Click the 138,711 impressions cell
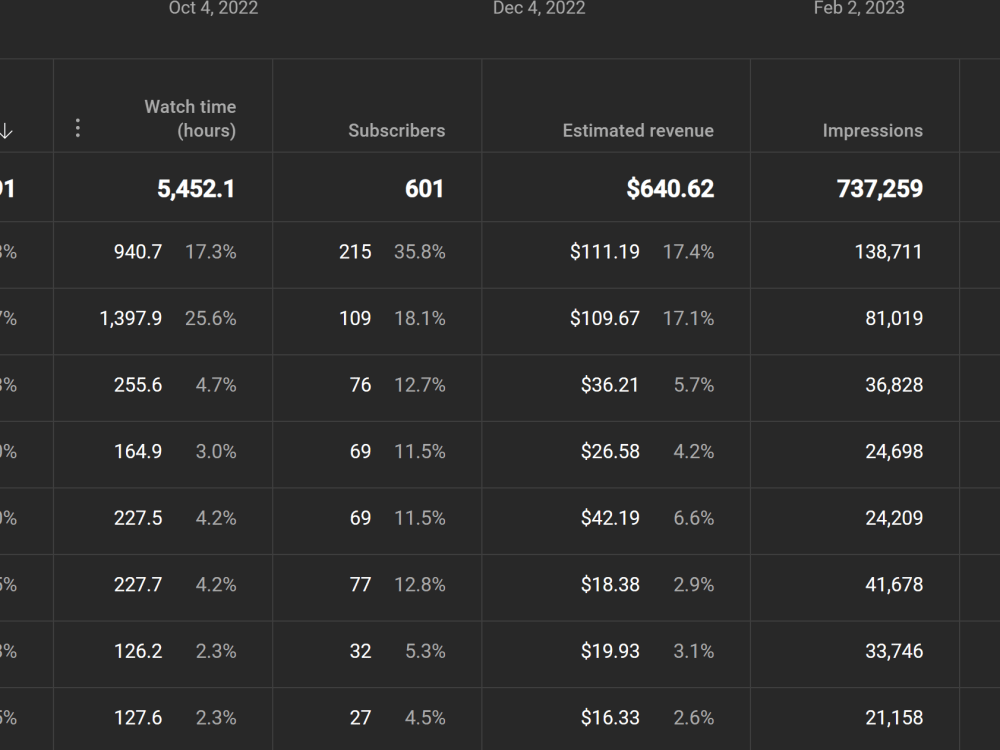The height and width of the screenshot is (750, 1000). (888, 252)
